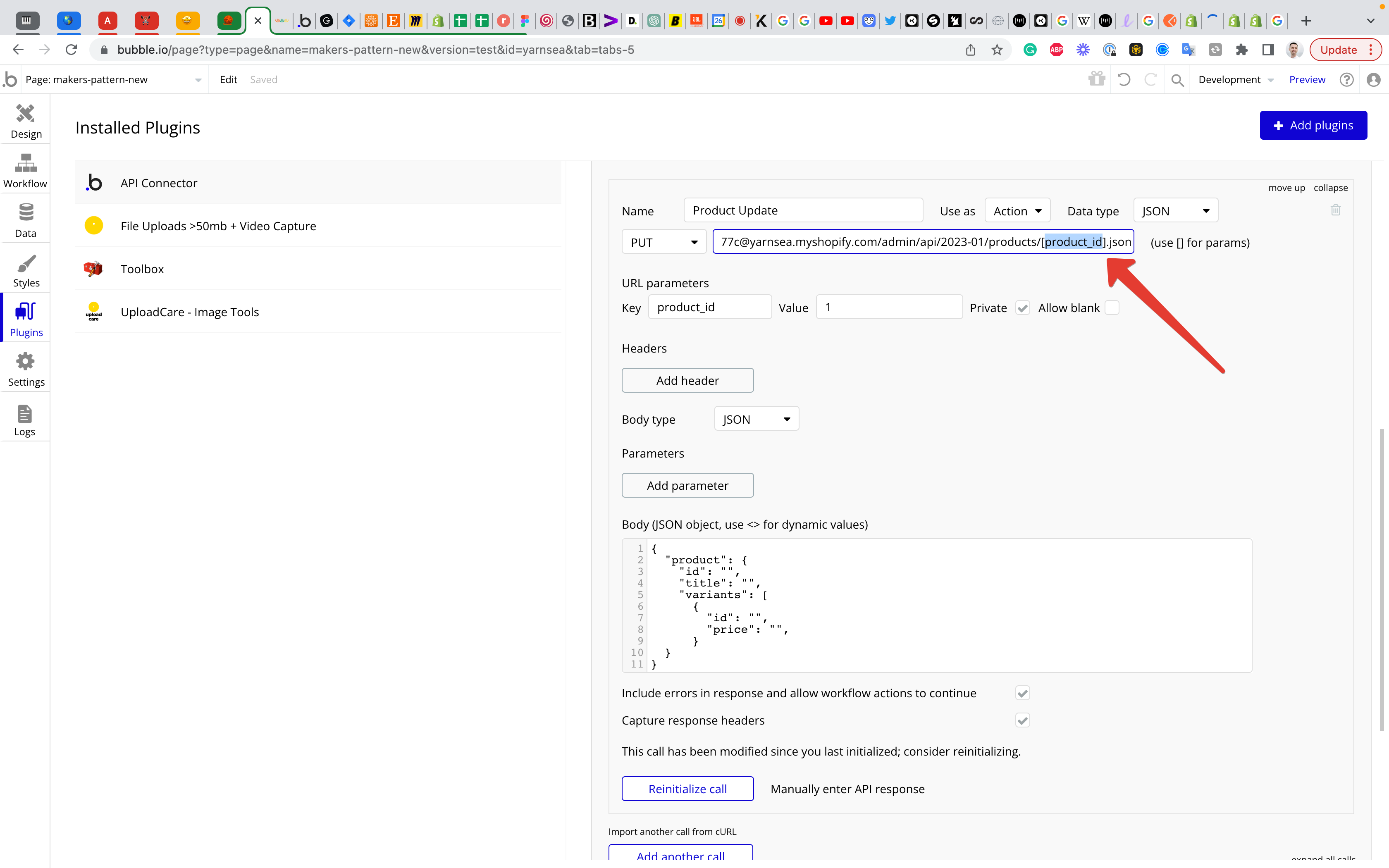Open the Body type JSON dropdown

point(756,419)
